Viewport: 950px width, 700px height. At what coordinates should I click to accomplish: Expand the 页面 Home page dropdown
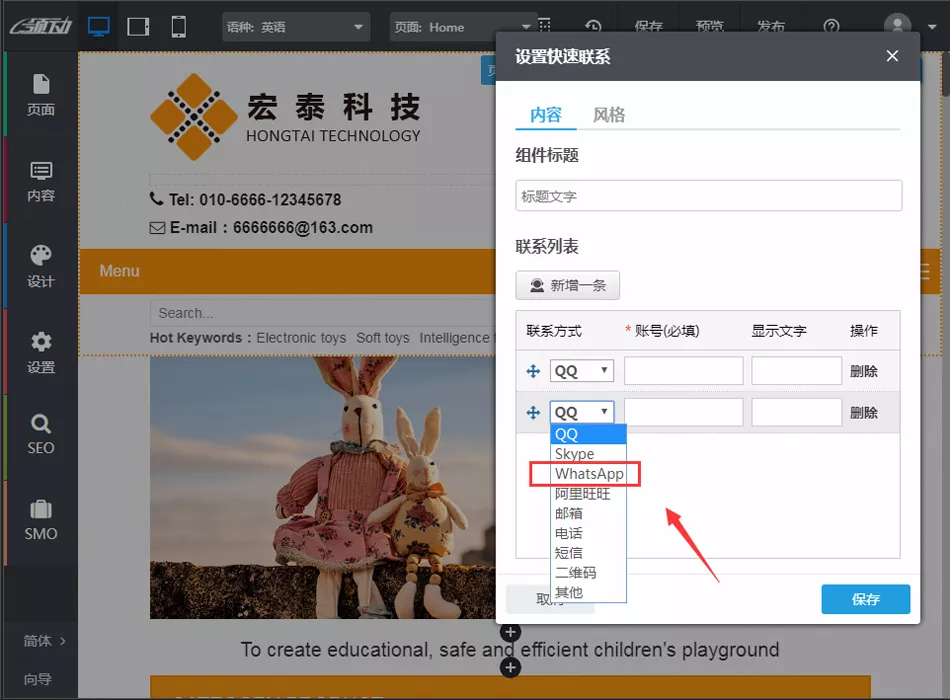[463, 27]
